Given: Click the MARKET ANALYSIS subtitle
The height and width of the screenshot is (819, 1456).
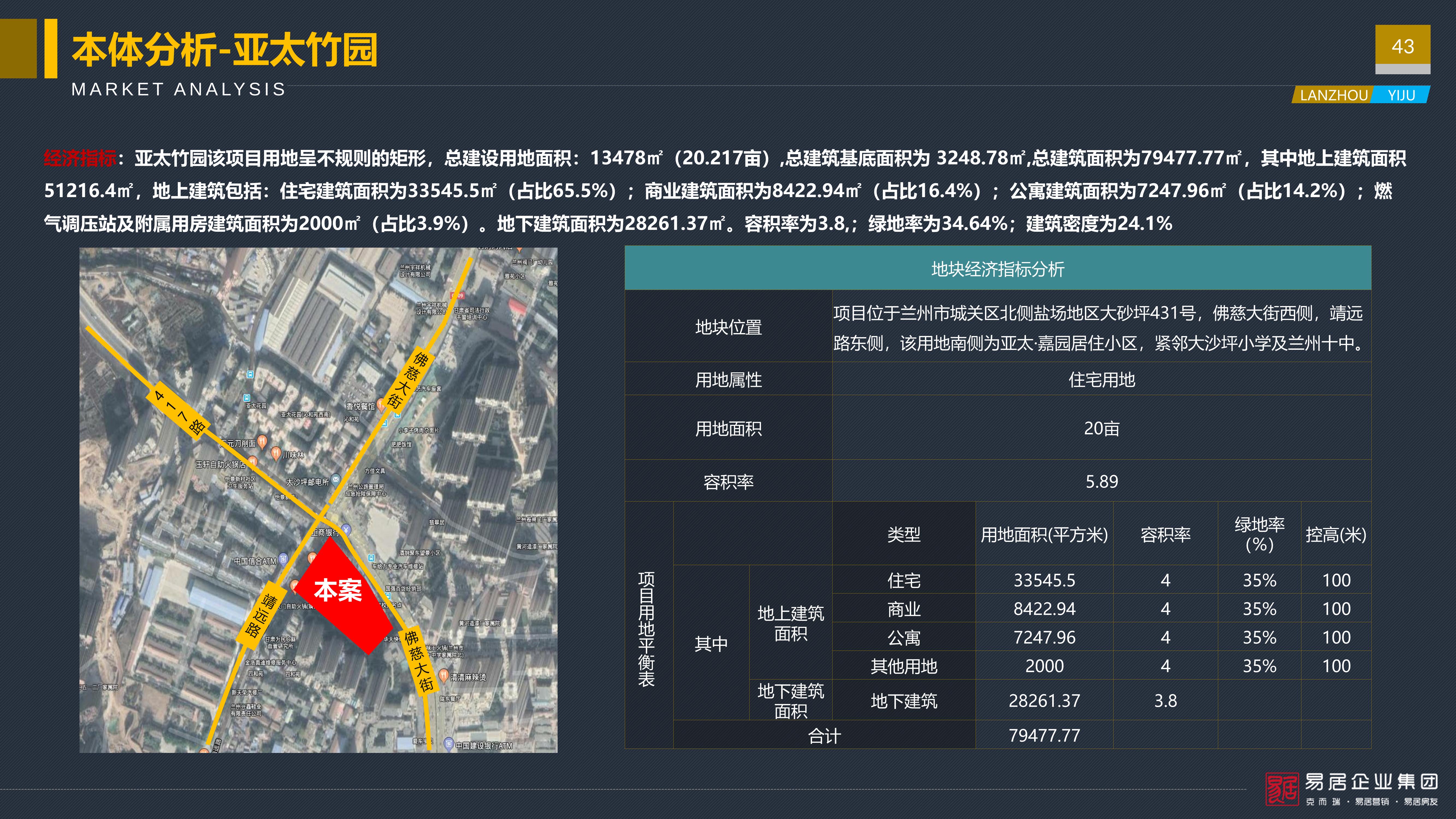Looking at the screenshot, I should pyautogui.click(x=179, y=89).
